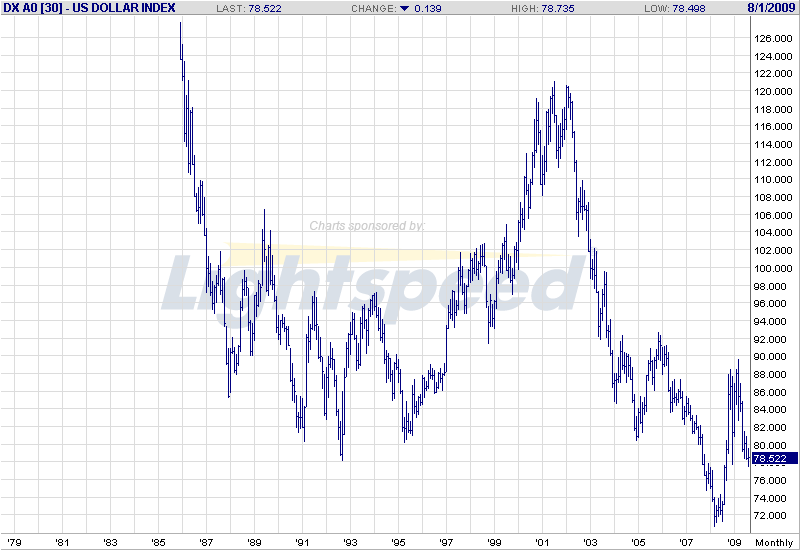The height and width of the screenshot is (550, 800).
Task: Click the Monthly interval label
Action: pyautogui.click(x=774, y=542)
